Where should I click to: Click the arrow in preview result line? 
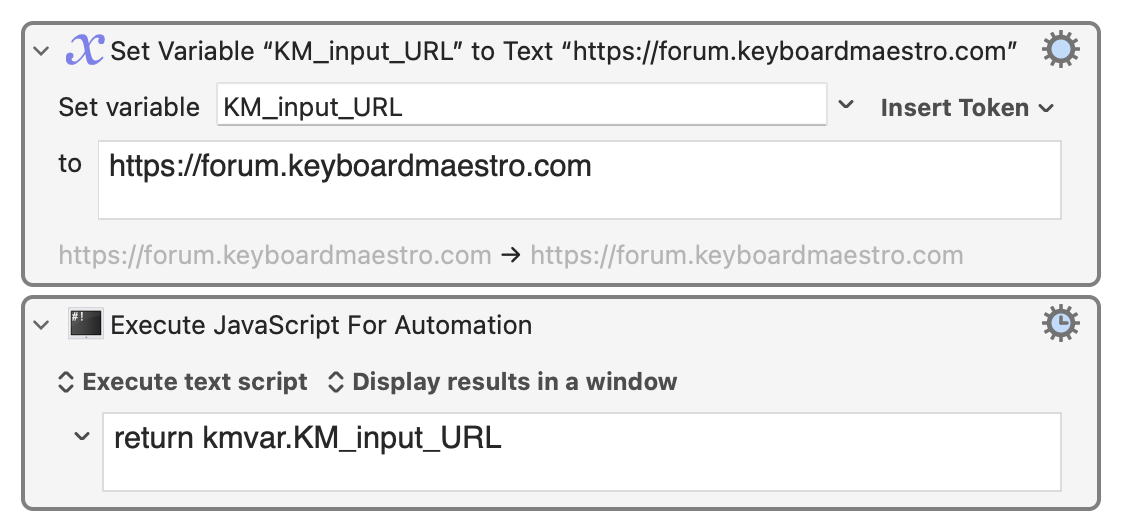[510, 255]
